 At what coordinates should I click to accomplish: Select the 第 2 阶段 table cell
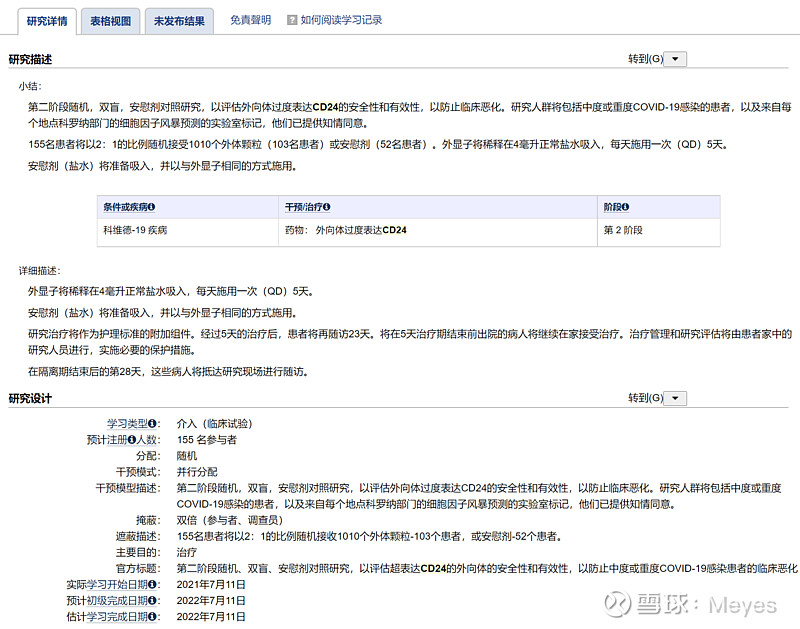click(659, 232)
